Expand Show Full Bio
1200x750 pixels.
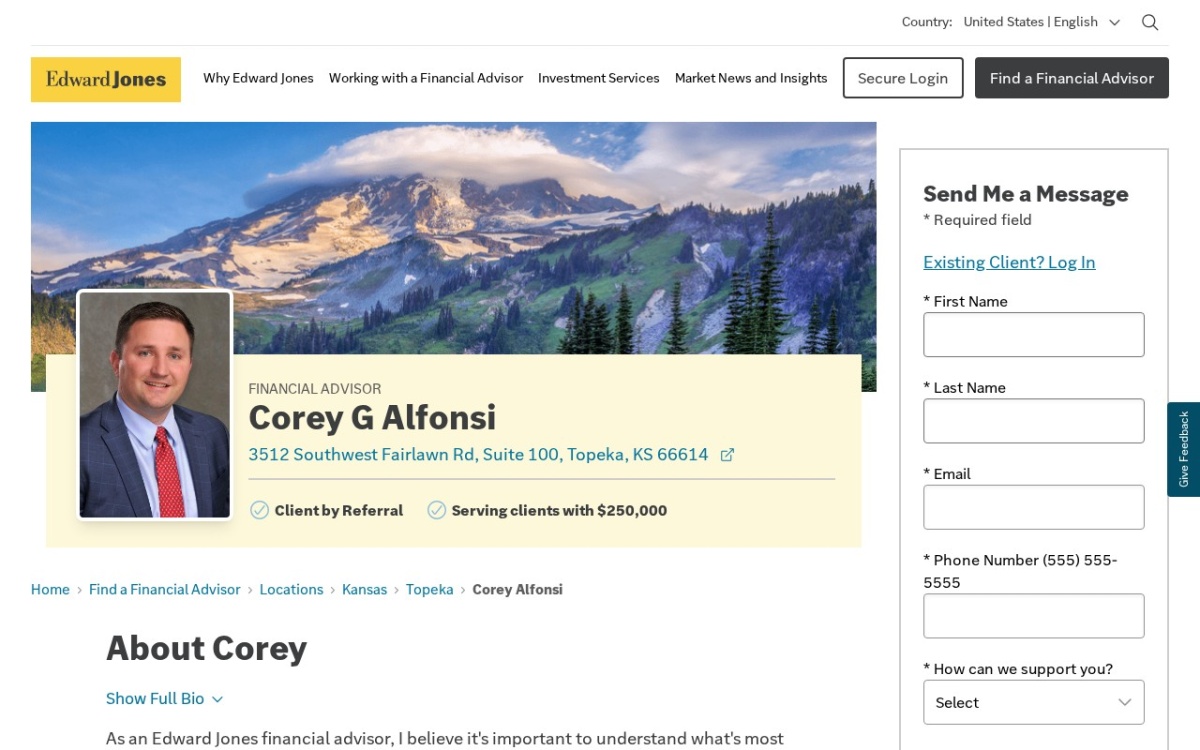tap(164, 698)
